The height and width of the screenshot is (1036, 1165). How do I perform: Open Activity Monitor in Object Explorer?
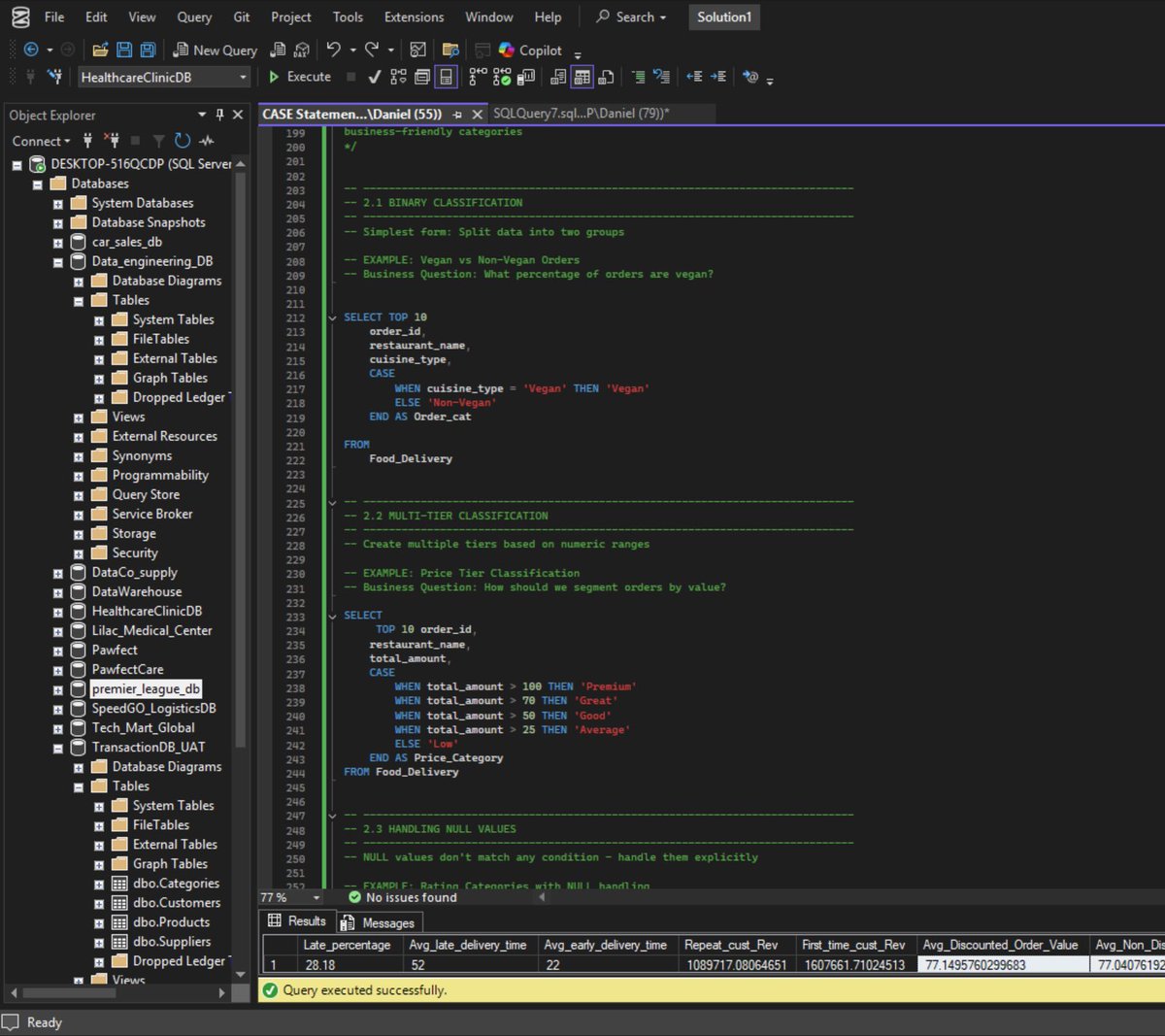(x=206, y=141)
